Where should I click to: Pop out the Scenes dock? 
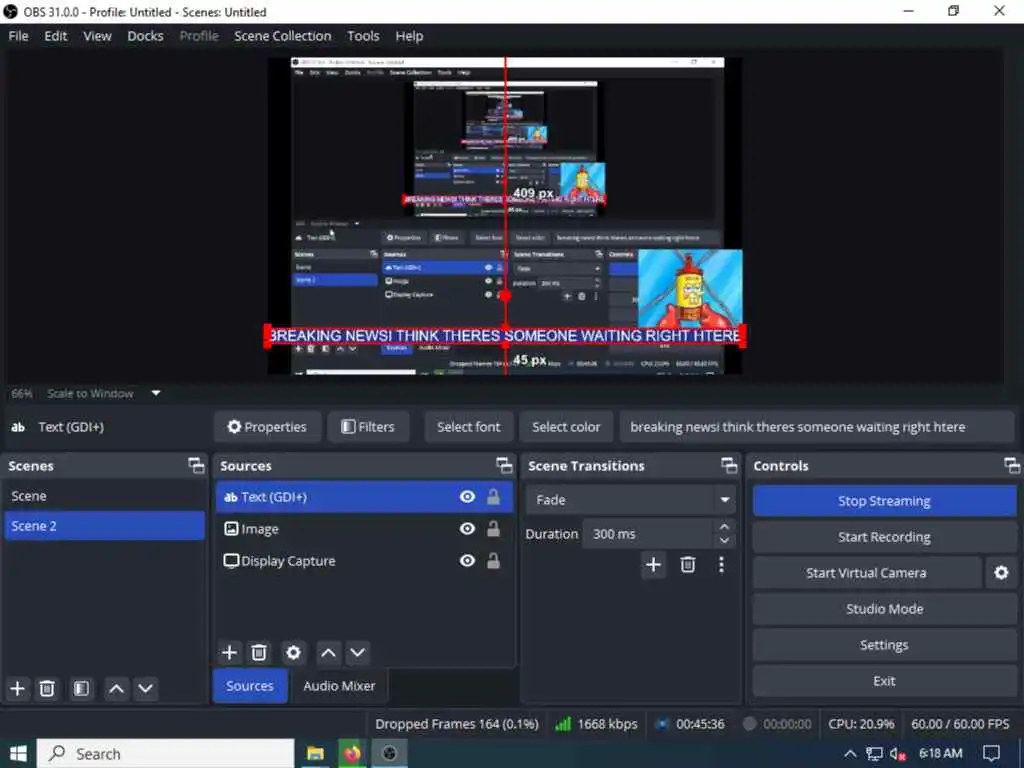coord(196,465)
